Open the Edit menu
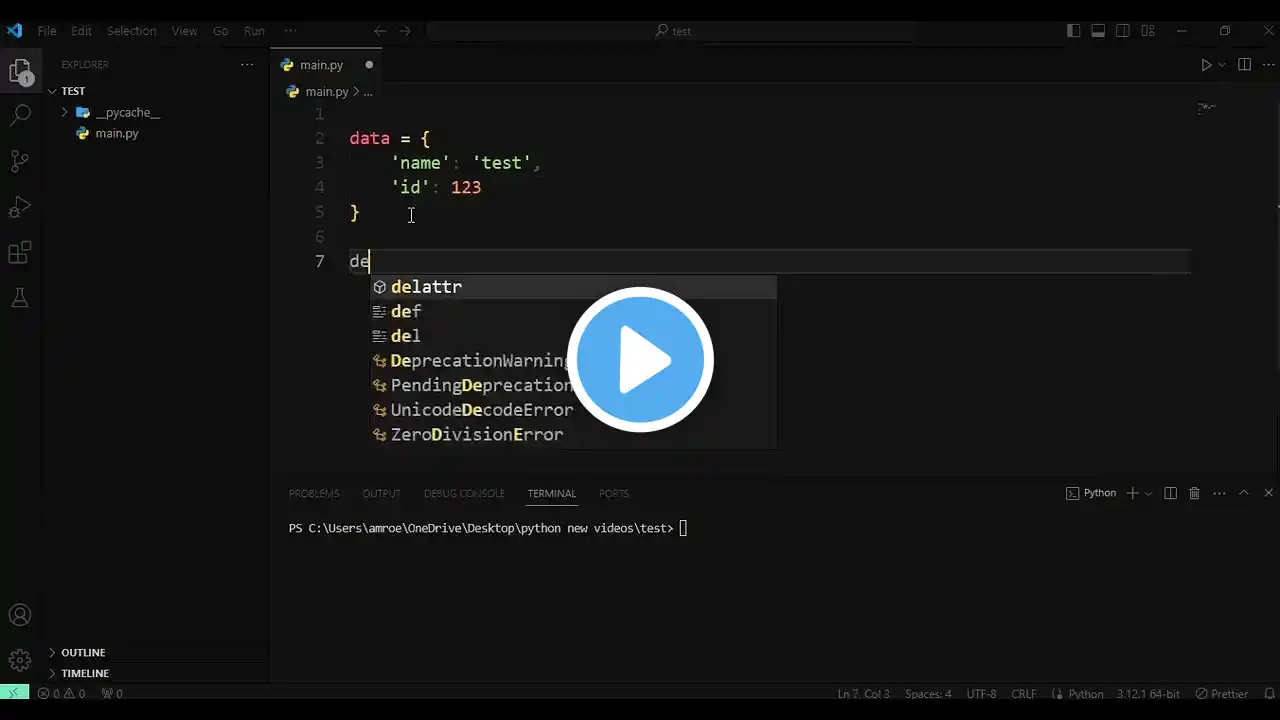This screenshot has width=1280, height=720. [x=81, y=31]
